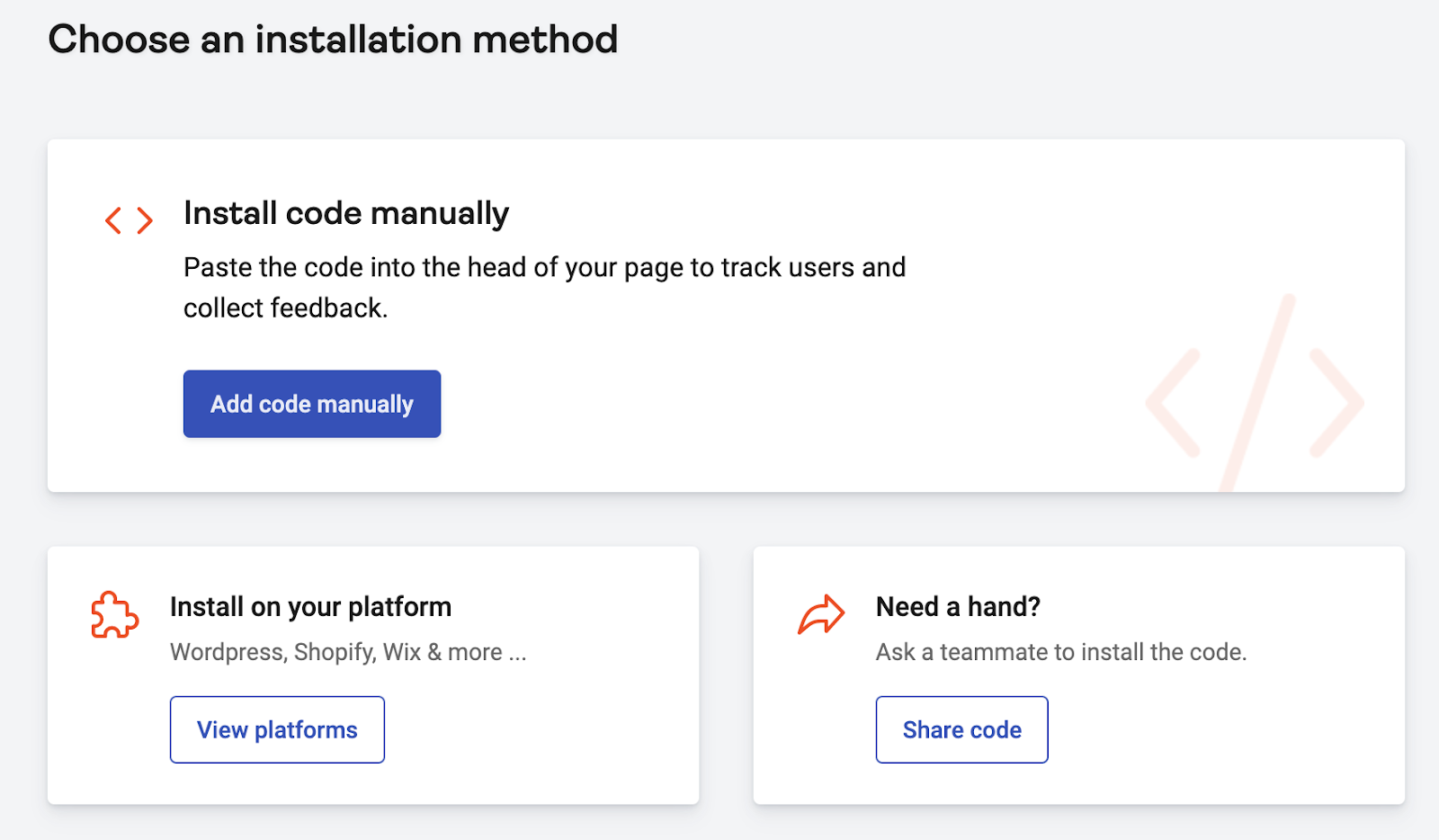
Task: Click the Choose an installation method heading
Action: 333,40
